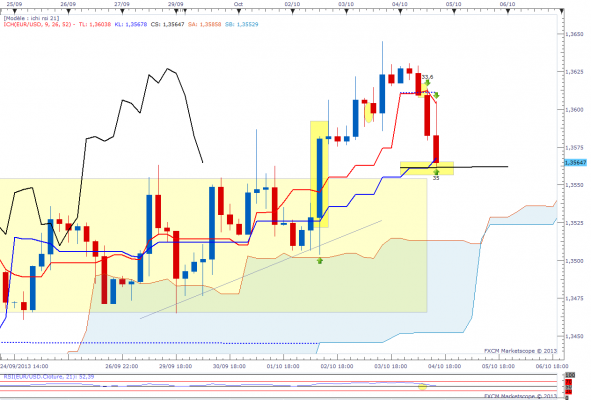Select the black horizontal support line
Viewport: 591px width, 400px height.
(454, 167)
